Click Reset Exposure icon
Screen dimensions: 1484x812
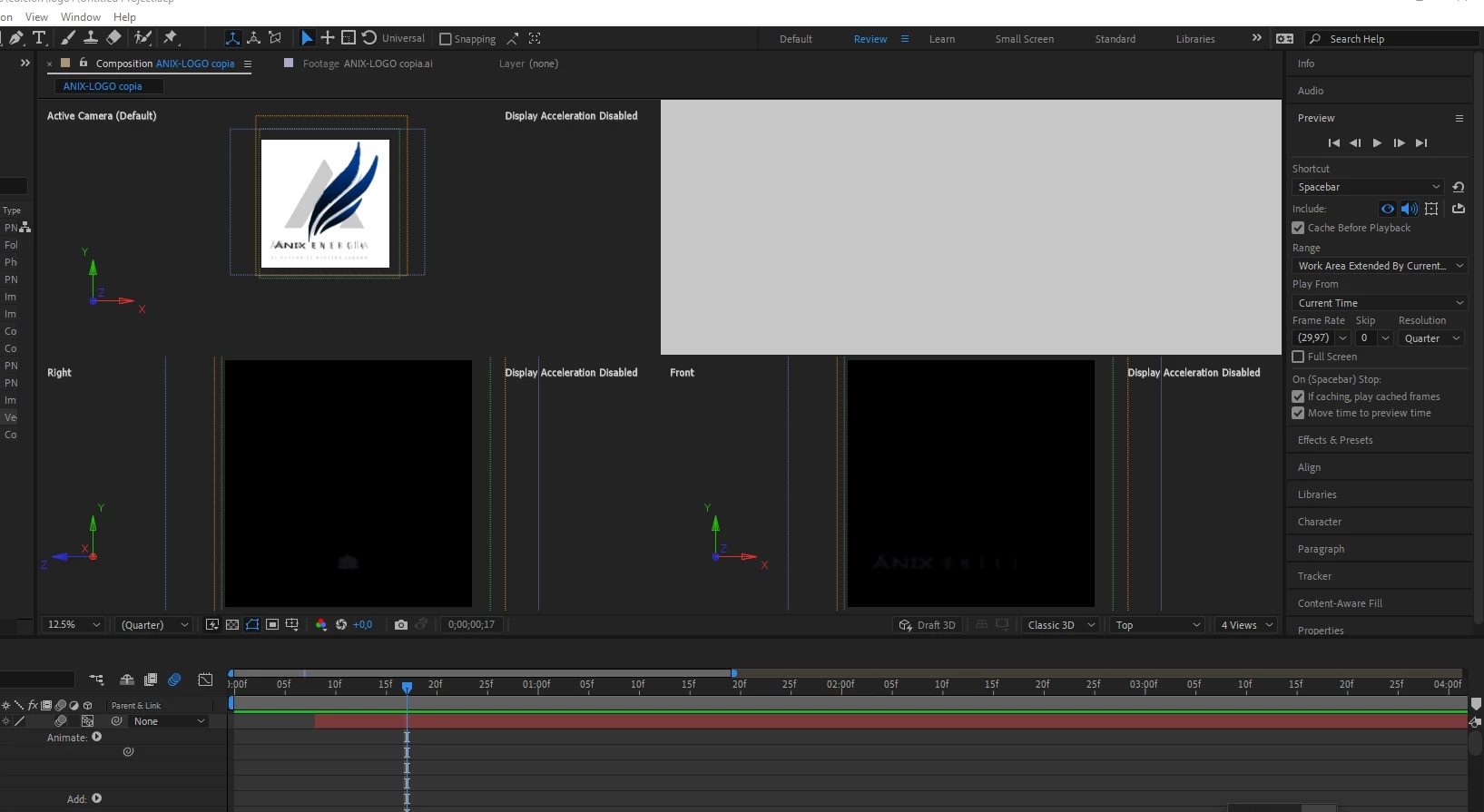(341, 625)
